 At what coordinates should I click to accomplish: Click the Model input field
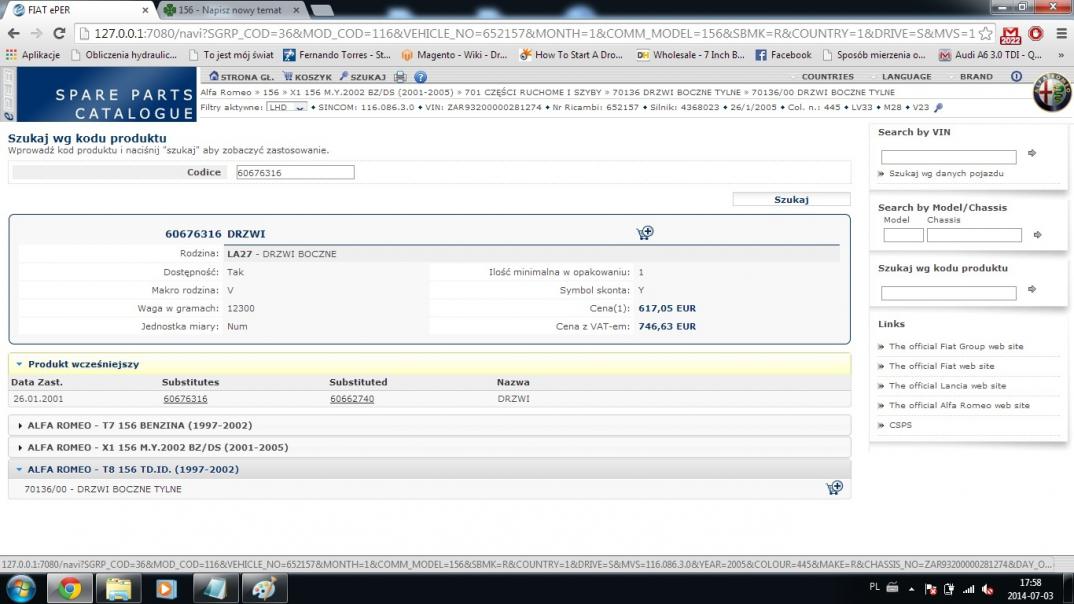tap(903, 235)
